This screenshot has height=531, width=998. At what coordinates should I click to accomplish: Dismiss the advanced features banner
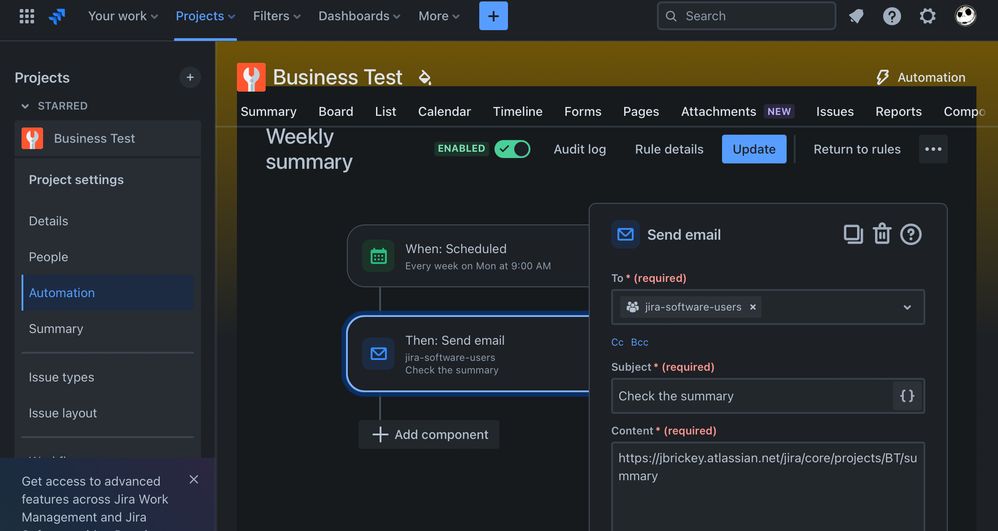[193, 479]
